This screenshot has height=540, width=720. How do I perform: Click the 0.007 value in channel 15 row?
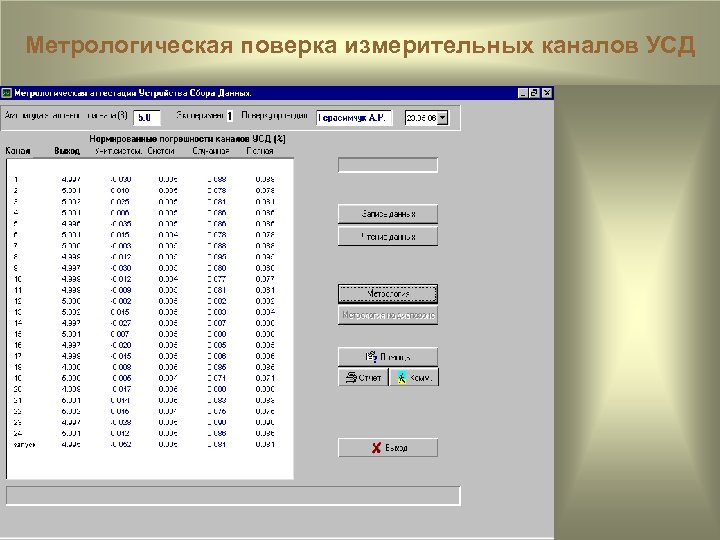120,334
